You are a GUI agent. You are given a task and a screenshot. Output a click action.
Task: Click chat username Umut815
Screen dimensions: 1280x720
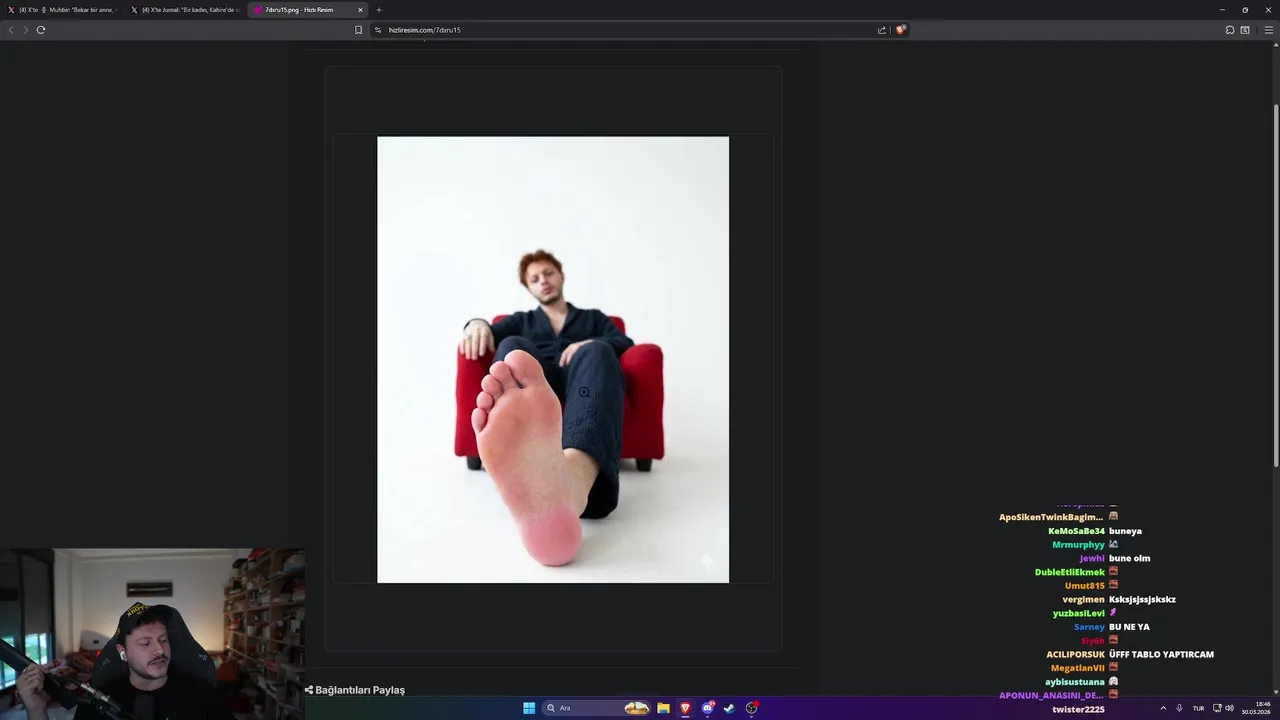tap(1084, 586)
